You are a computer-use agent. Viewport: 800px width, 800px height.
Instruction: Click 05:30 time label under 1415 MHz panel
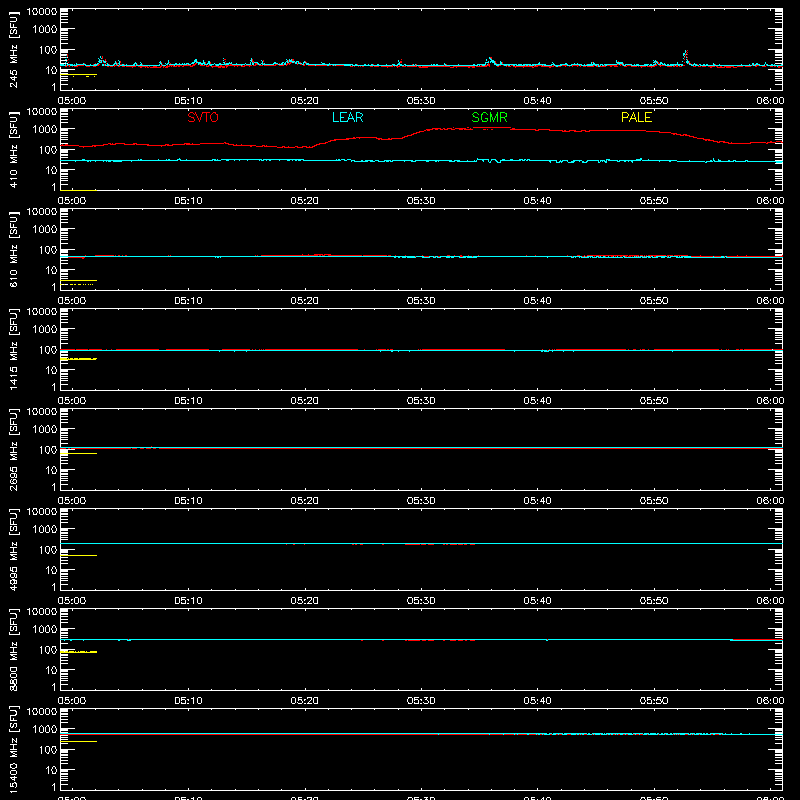(421, 401)
